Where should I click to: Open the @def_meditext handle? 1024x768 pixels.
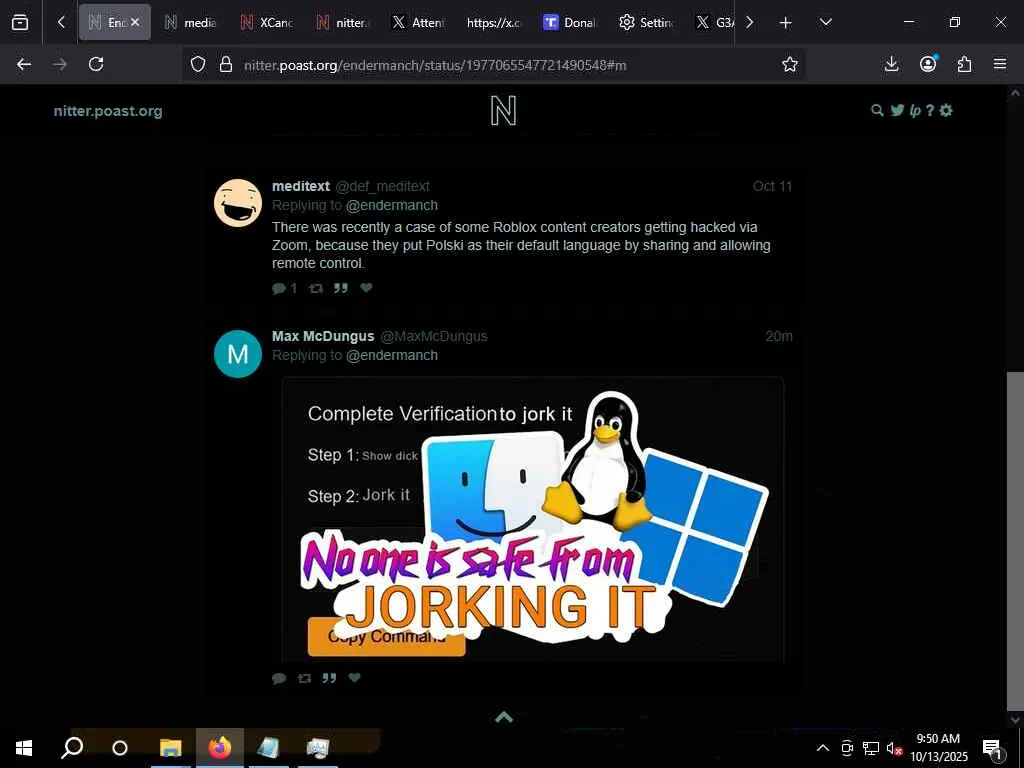point(382,186)
